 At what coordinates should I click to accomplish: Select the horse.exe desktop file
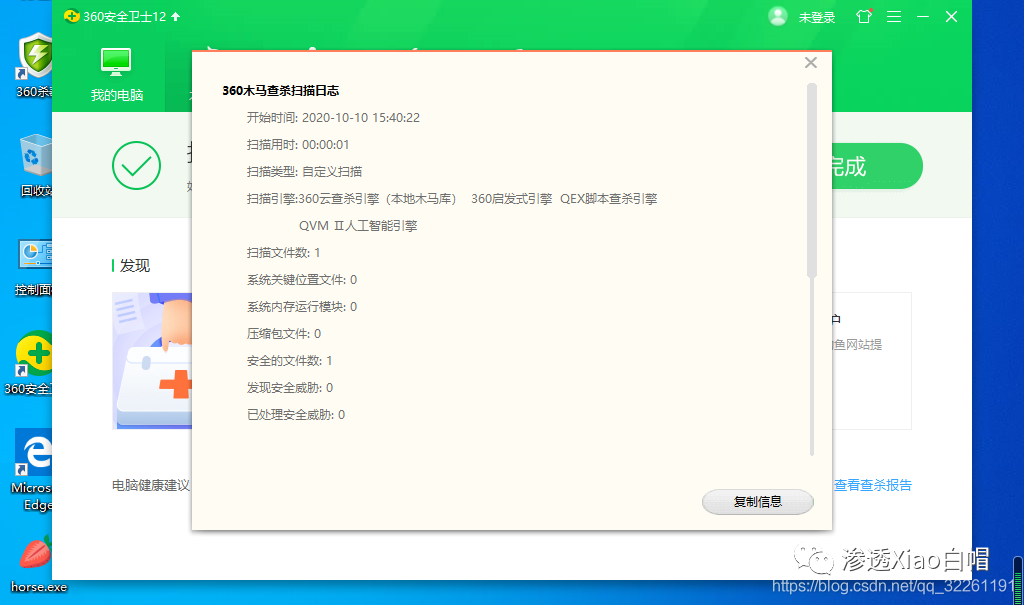coord(38,565)
